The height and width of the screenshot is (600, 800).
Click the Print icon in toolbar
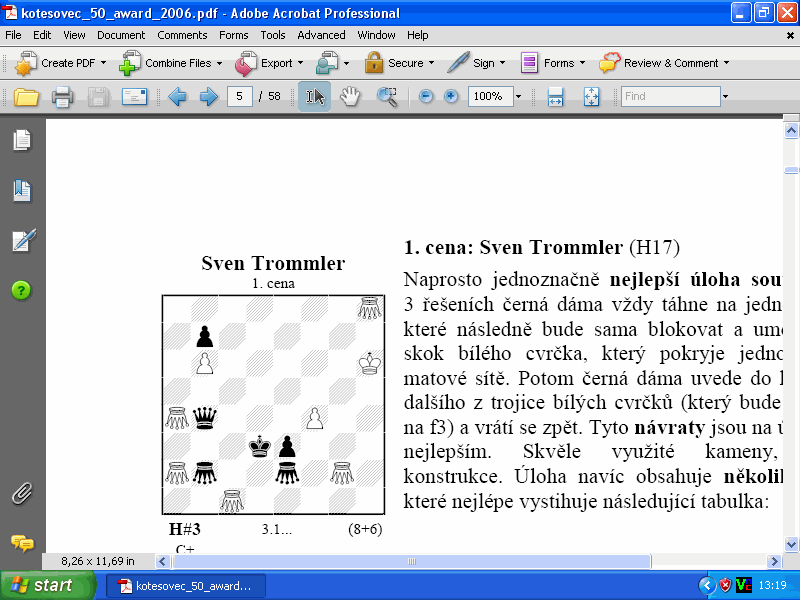click(x=62, y=97)
